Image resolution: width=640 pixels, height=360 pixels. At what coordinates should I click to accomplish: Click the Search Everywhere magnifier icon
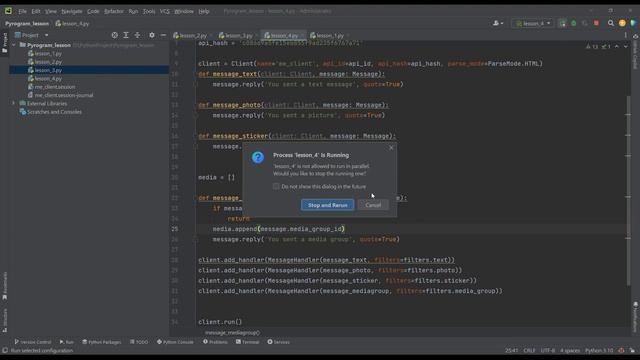[611, 24]
